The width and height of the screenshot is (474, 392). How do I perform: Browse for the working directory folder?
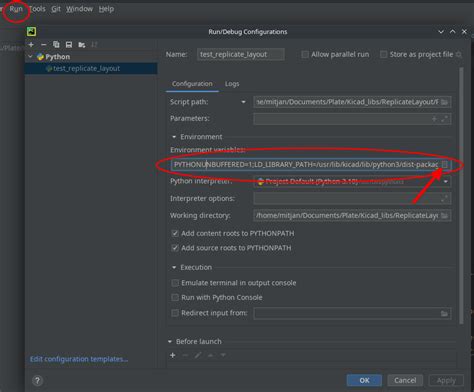click(444, 216)
